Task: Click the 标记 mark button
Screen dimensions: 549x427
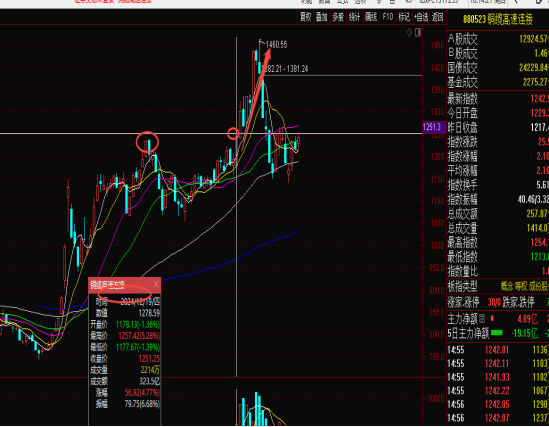Action: tap(404, 17)
